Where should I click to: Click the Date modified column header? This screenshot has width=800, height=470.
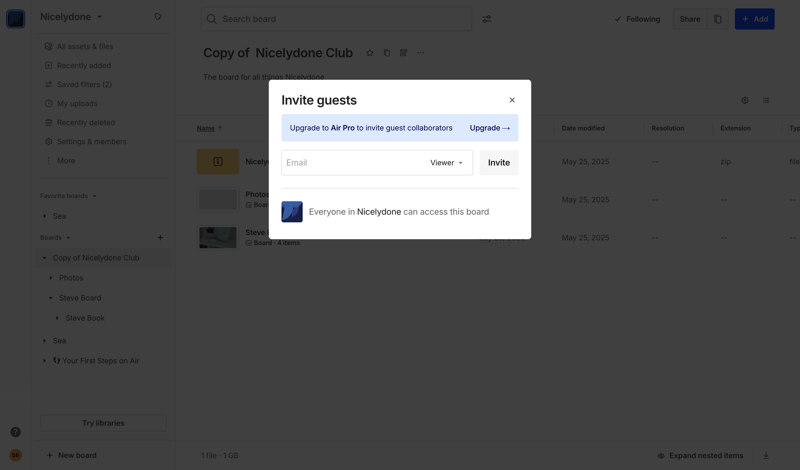tap(583, 128)
